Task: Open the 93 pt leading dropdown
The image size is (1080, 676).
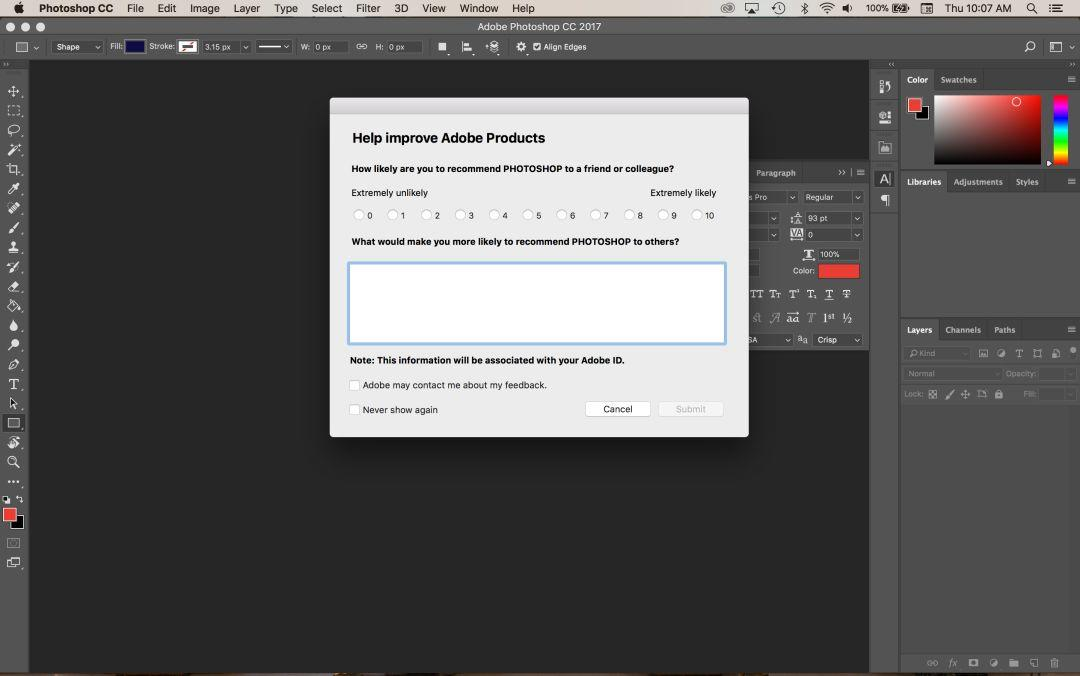Action: click(857, 218)
